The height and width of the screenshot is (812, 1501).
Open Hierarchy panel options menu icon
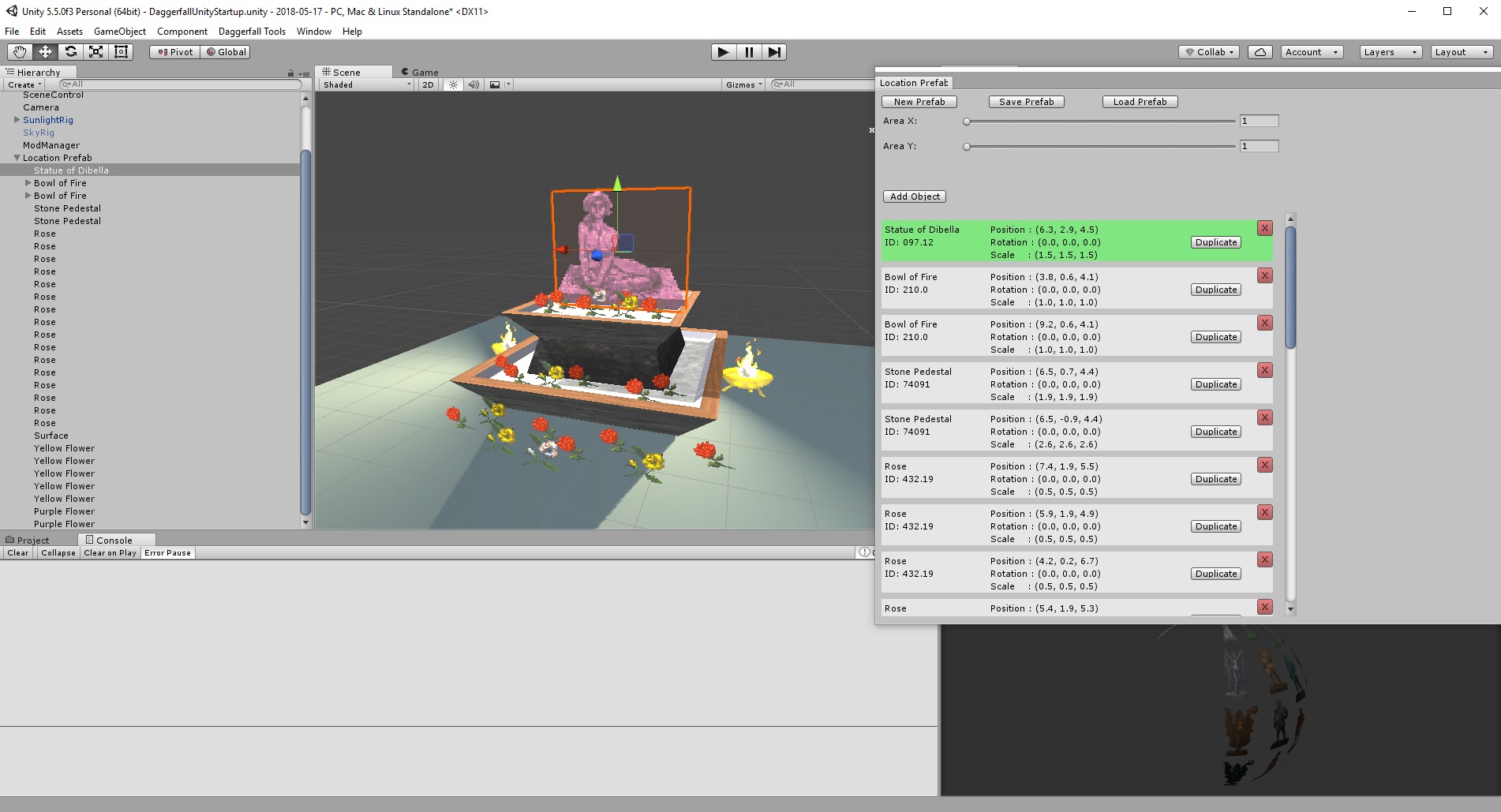304,73
